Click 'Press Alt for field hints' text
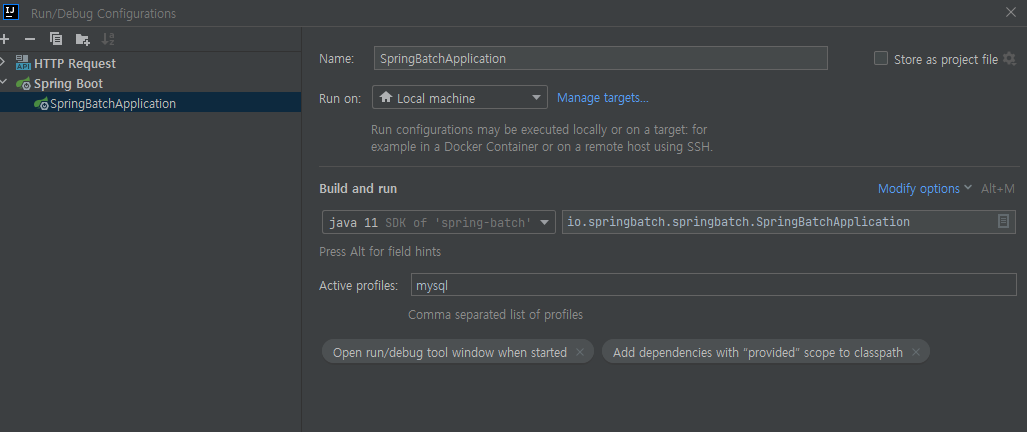The width and height of the screenshot is (1027, 432). [x=380, y=251]
